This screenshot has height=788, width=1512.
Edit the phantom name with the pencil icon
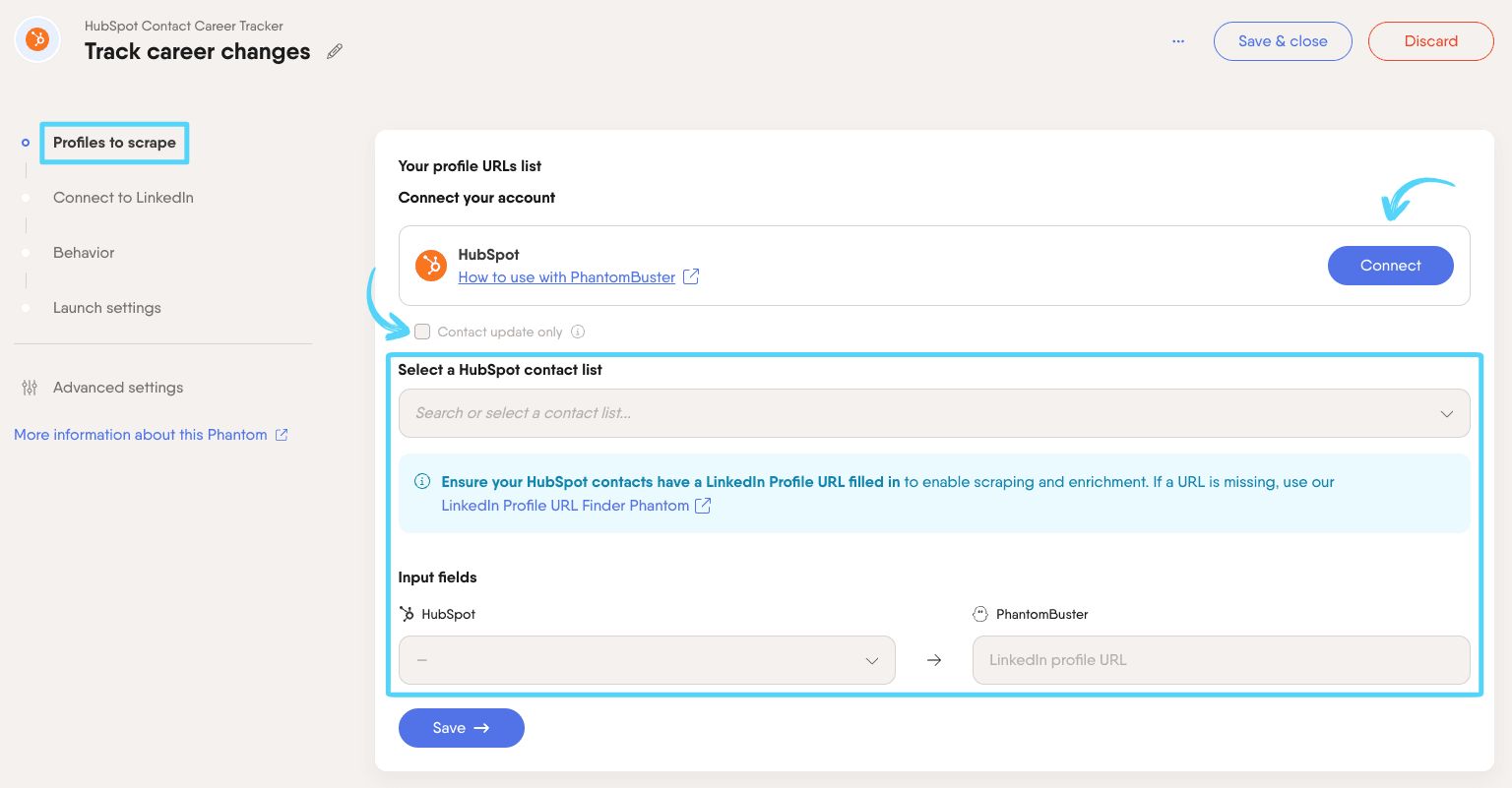point(335,51)
